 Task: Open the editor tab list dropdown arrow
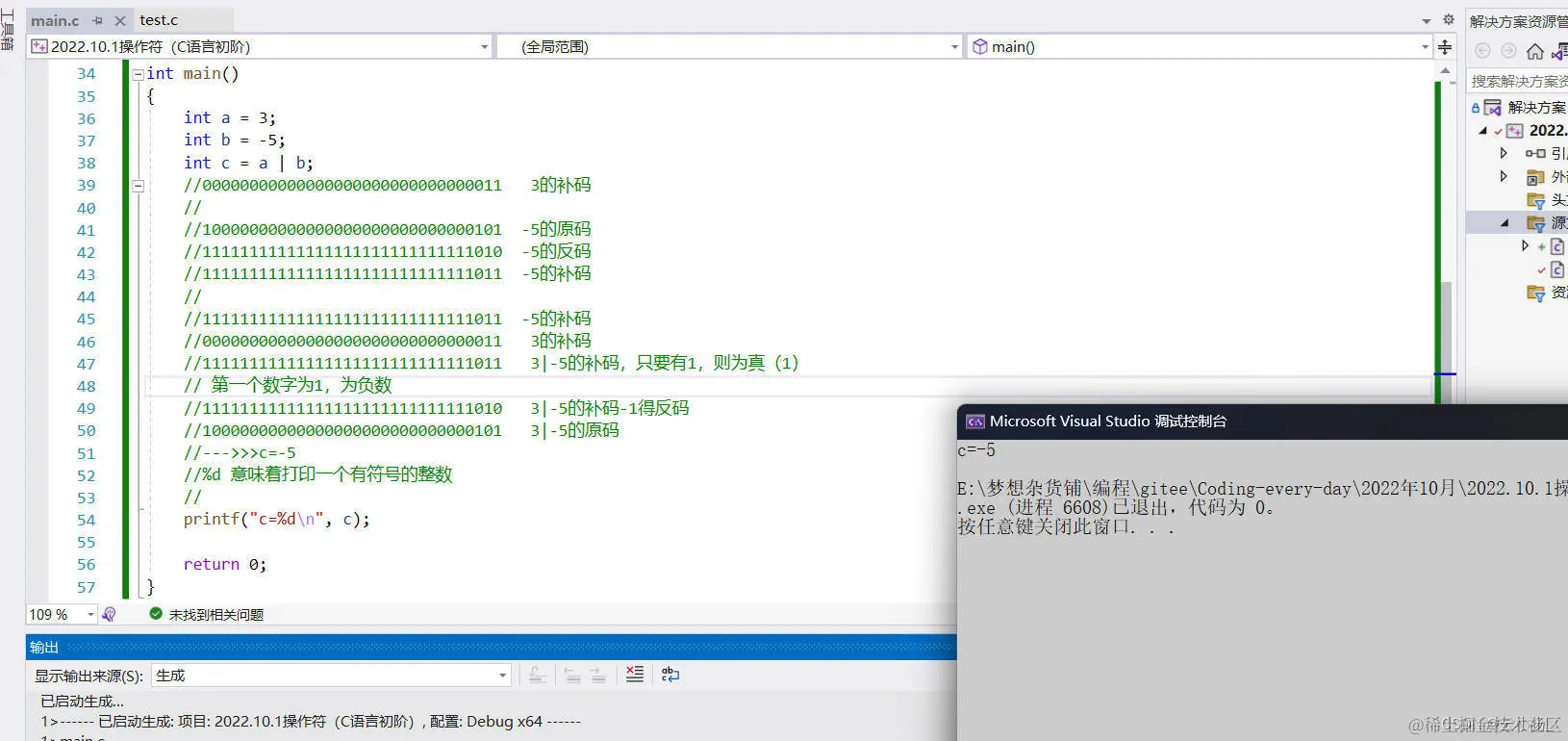pos(1427,20)
